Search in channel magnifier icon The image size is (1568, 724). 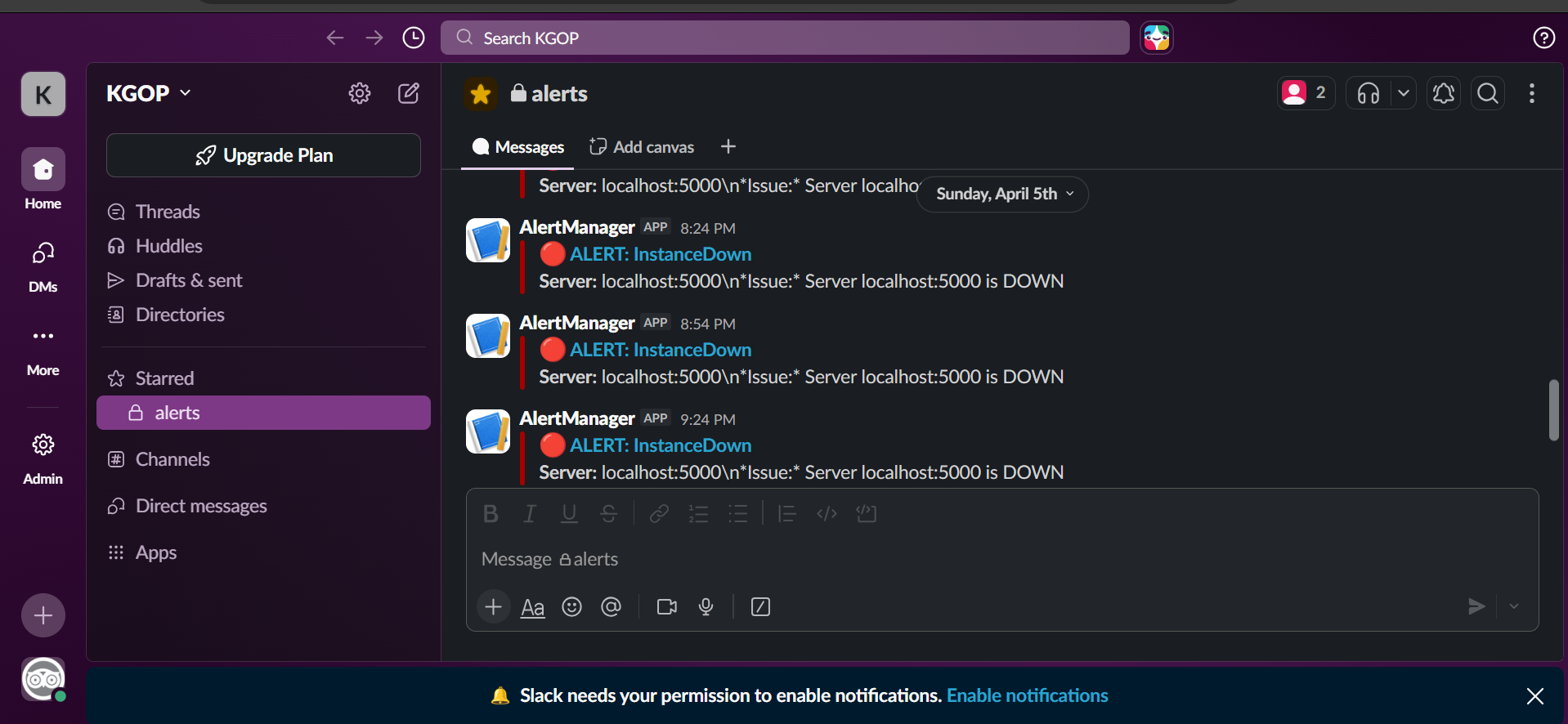(x=1488, y=93)
